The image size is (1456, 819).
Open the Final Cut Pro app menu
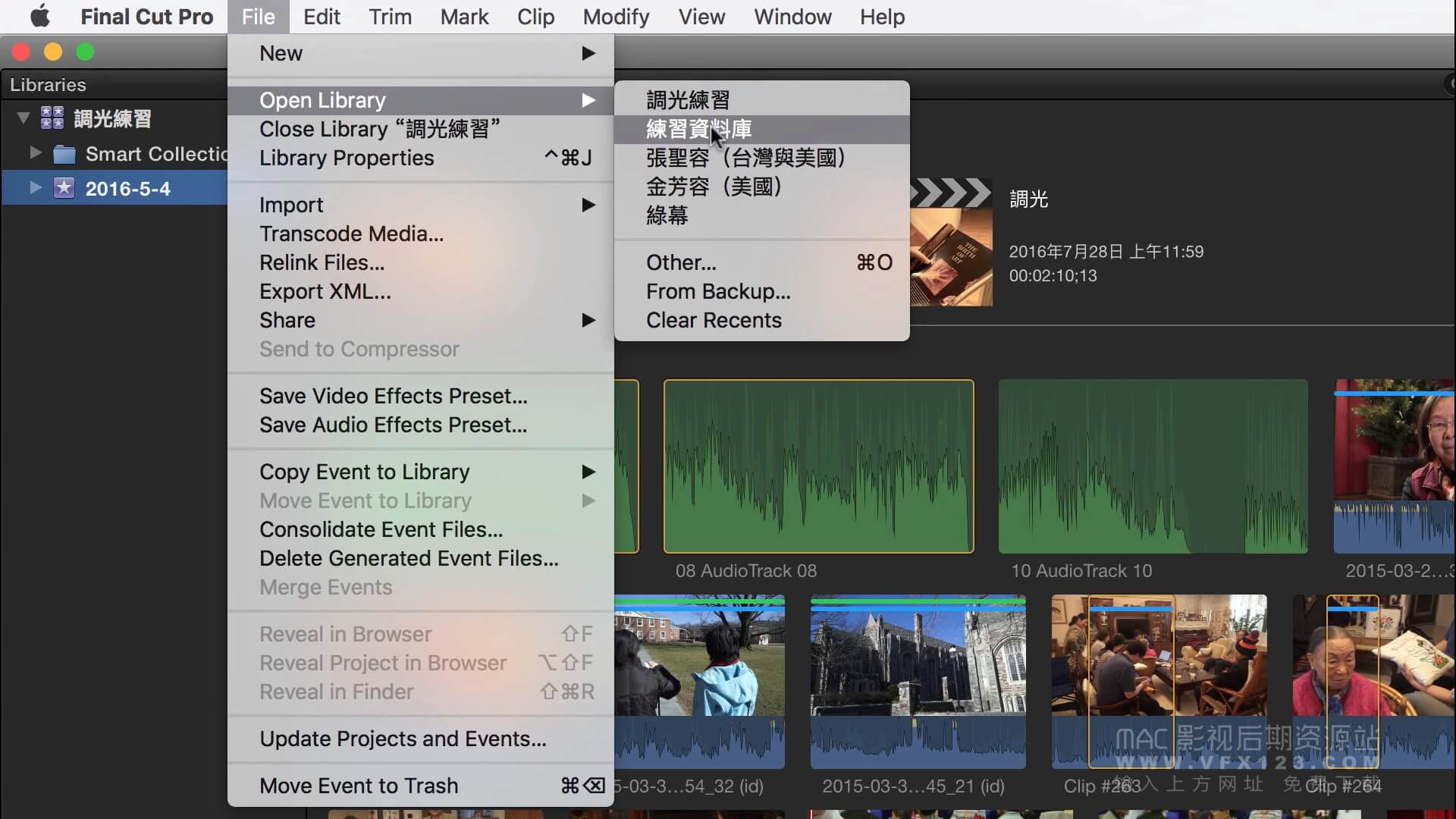(x=147, y=16)
